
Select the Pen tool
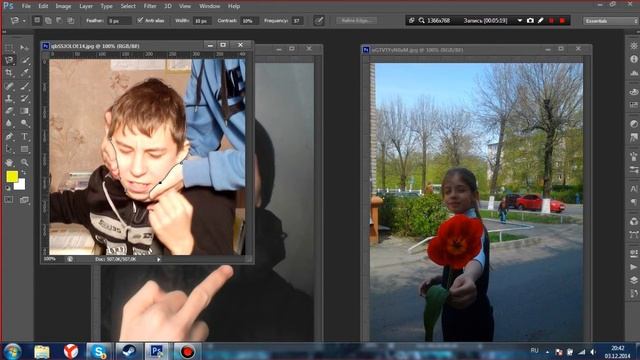click(9, 136)
